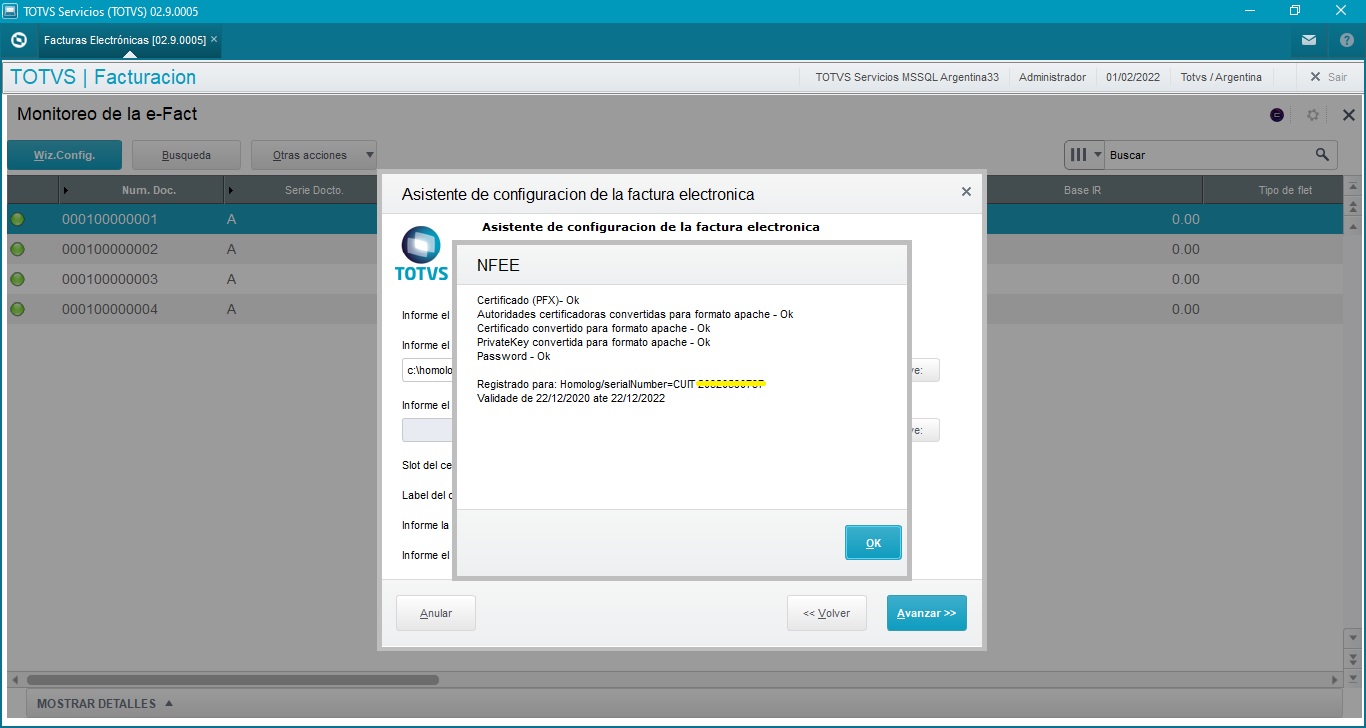Click arrow beside Num. Doc. header
Screen dimensions: 1366x728
[66, 190]
